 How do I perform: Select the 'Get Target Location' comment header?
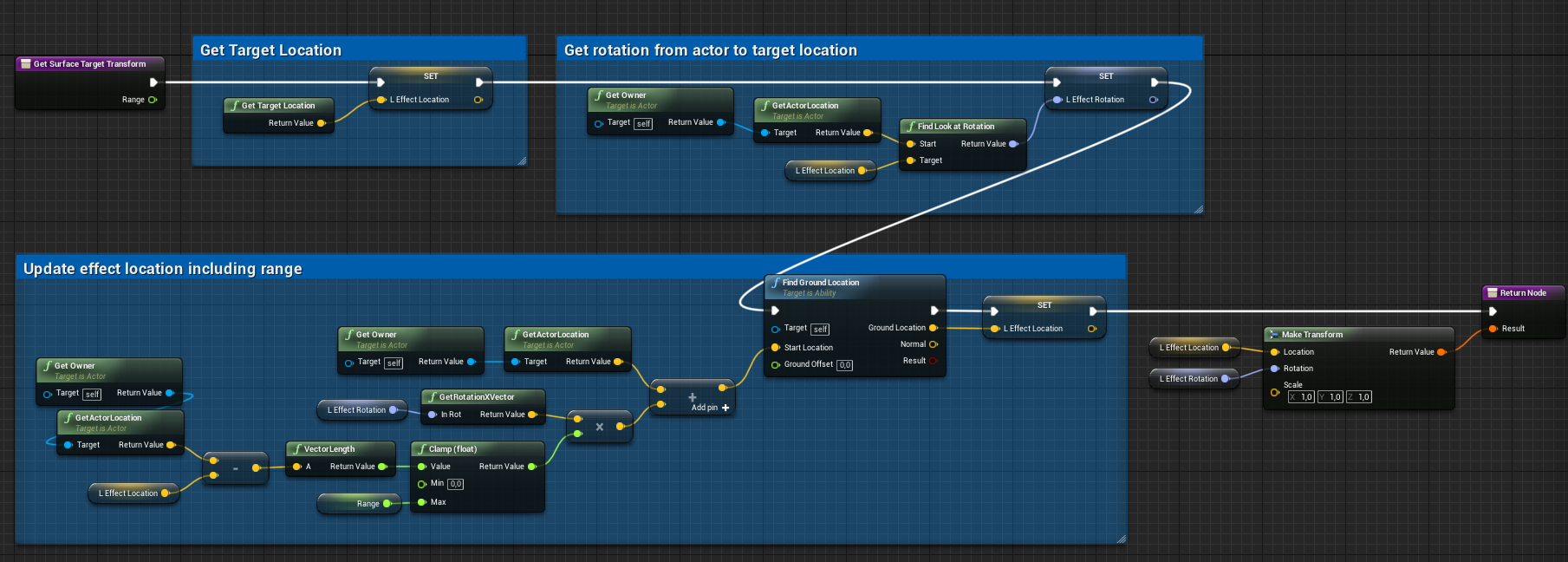[x=270, y=50]
